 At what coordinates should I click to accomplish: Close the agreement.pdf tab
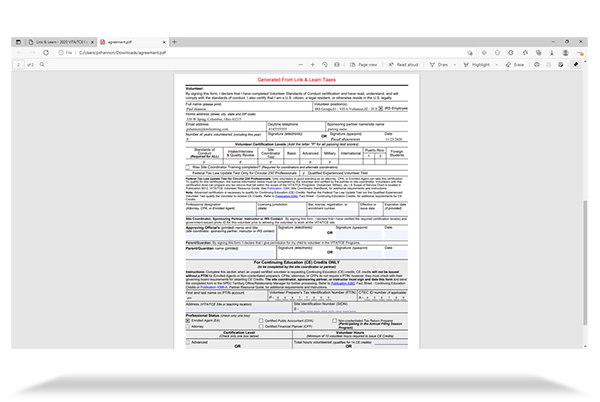(164, 42)
